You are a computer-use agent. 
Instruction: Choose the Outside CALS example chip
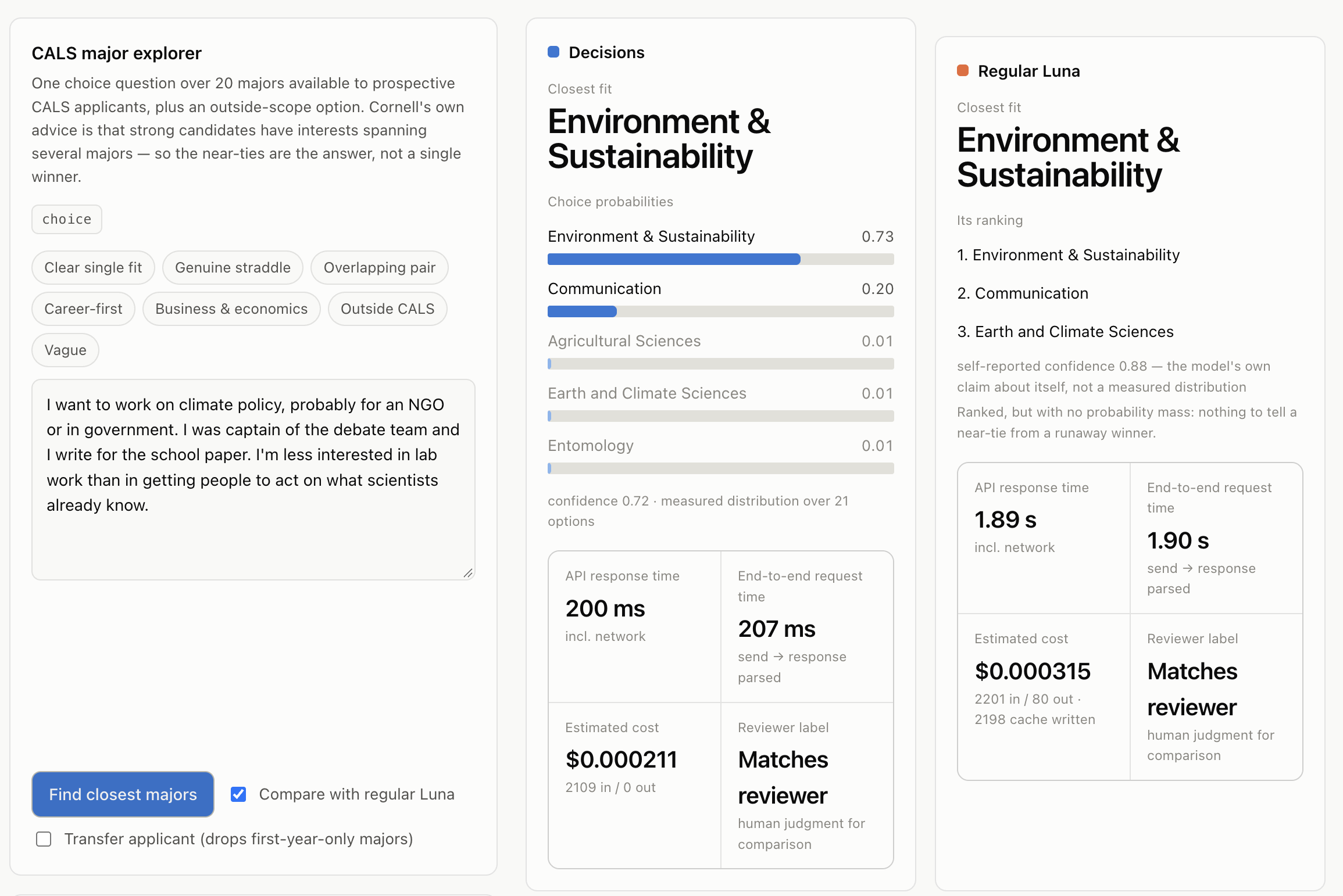coord(388,309)
